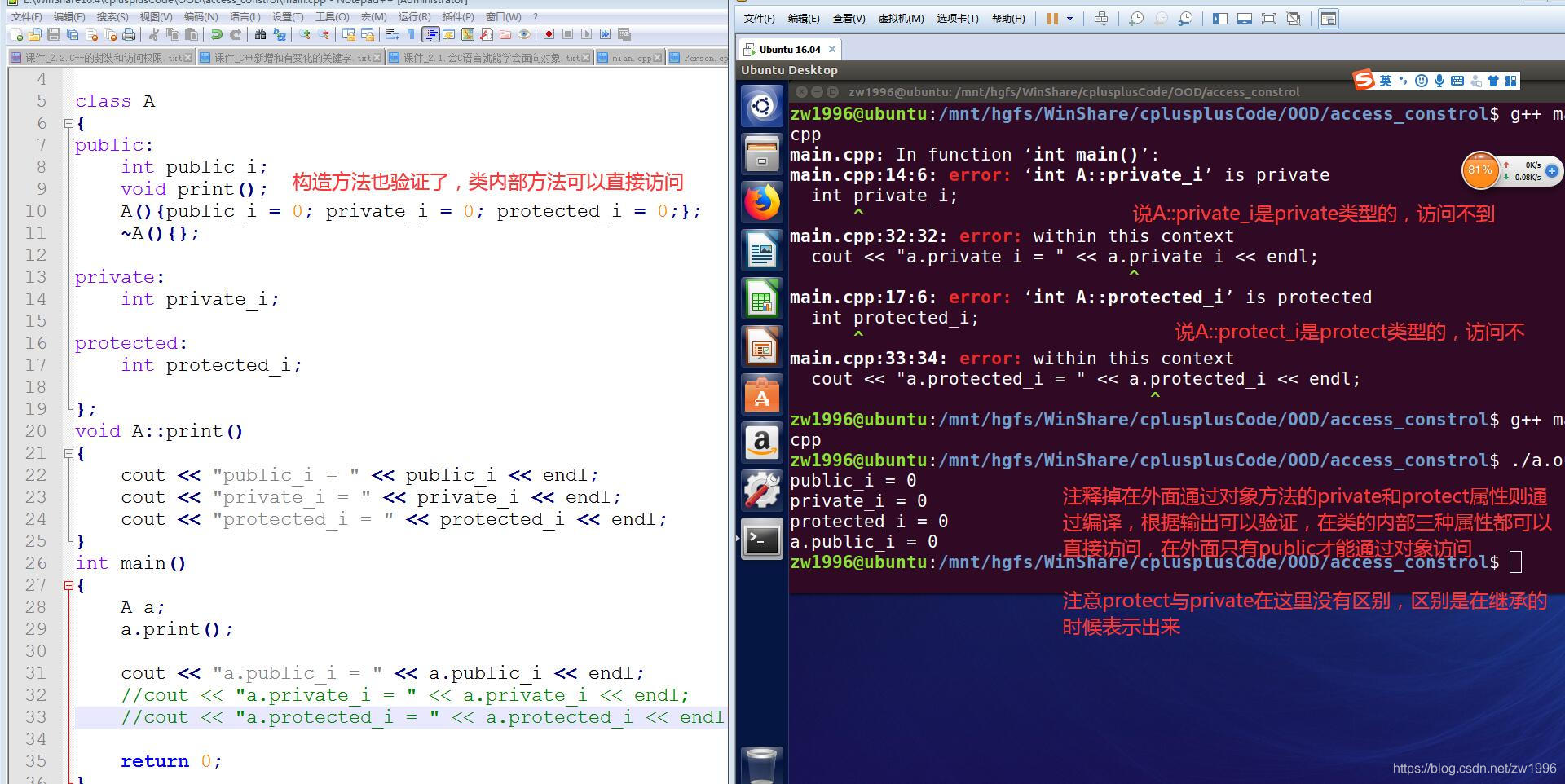Image resolution: width=1565 pixels, height=784 pixels.
Task: Collapse class A fold marker line 6
Action: (x=68, y=123)
